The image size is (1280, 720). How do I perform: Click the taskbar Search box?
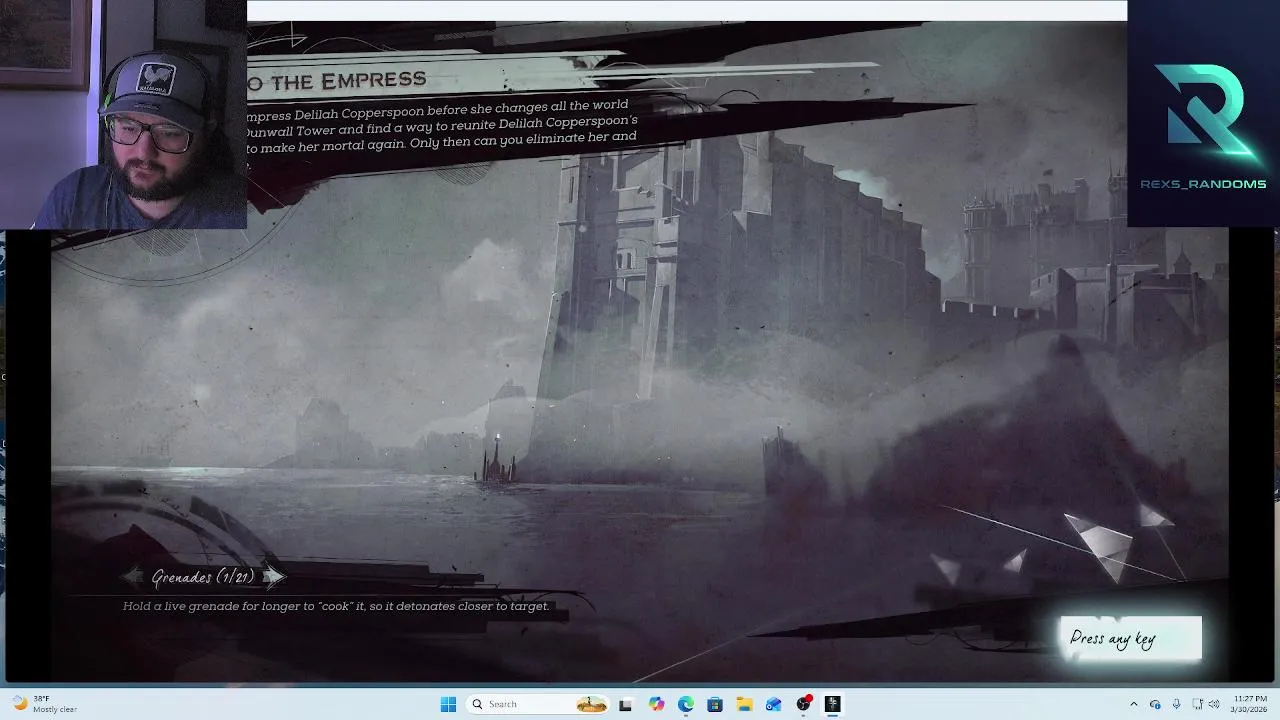point(539,704)
